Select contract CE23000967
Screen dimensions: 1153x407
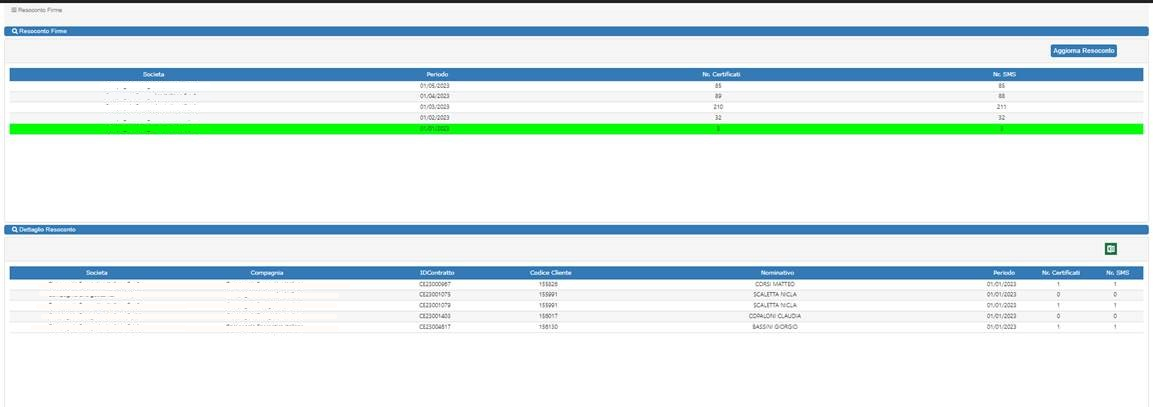[435, 284]
